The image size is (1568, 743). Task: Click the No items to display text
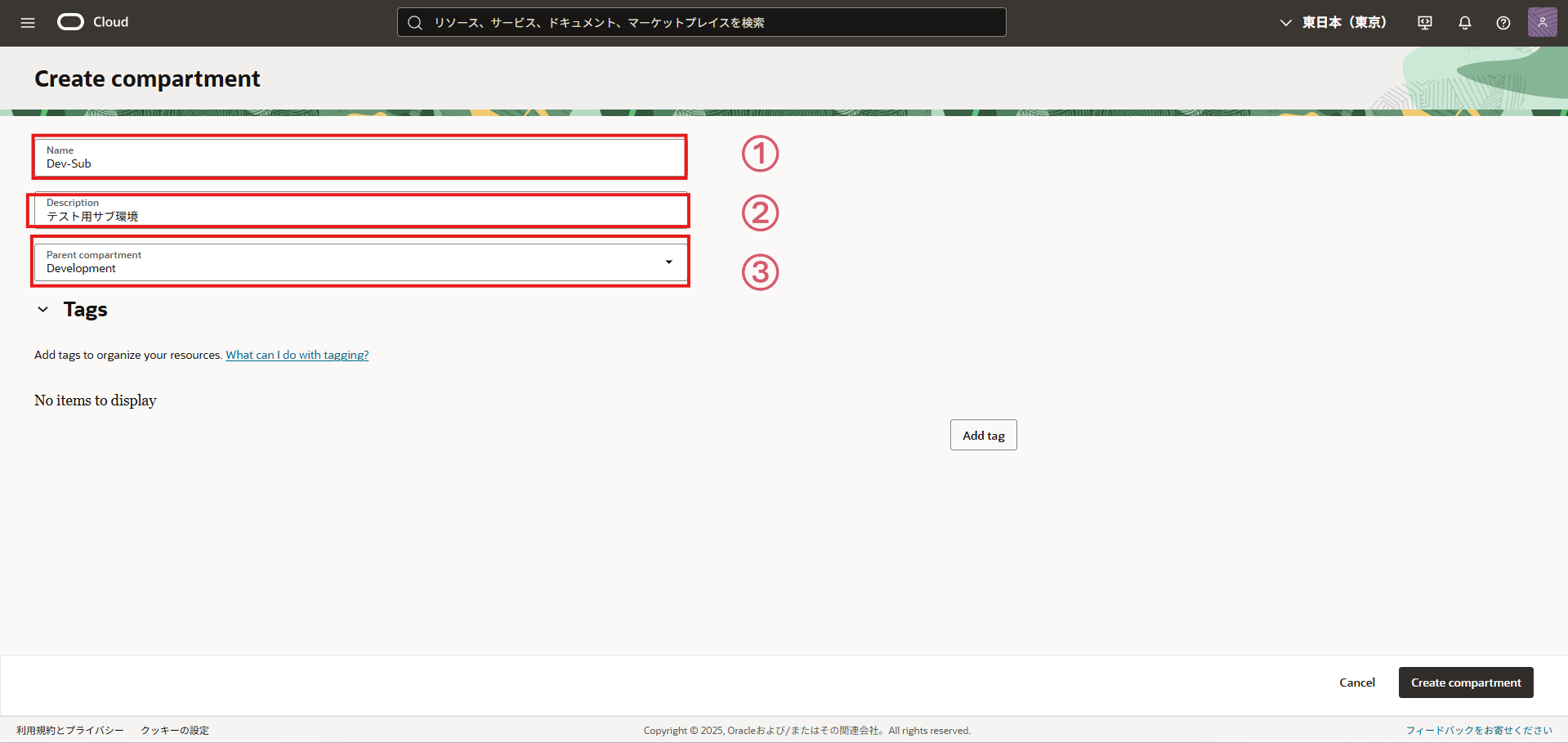[x=96, y=401]
